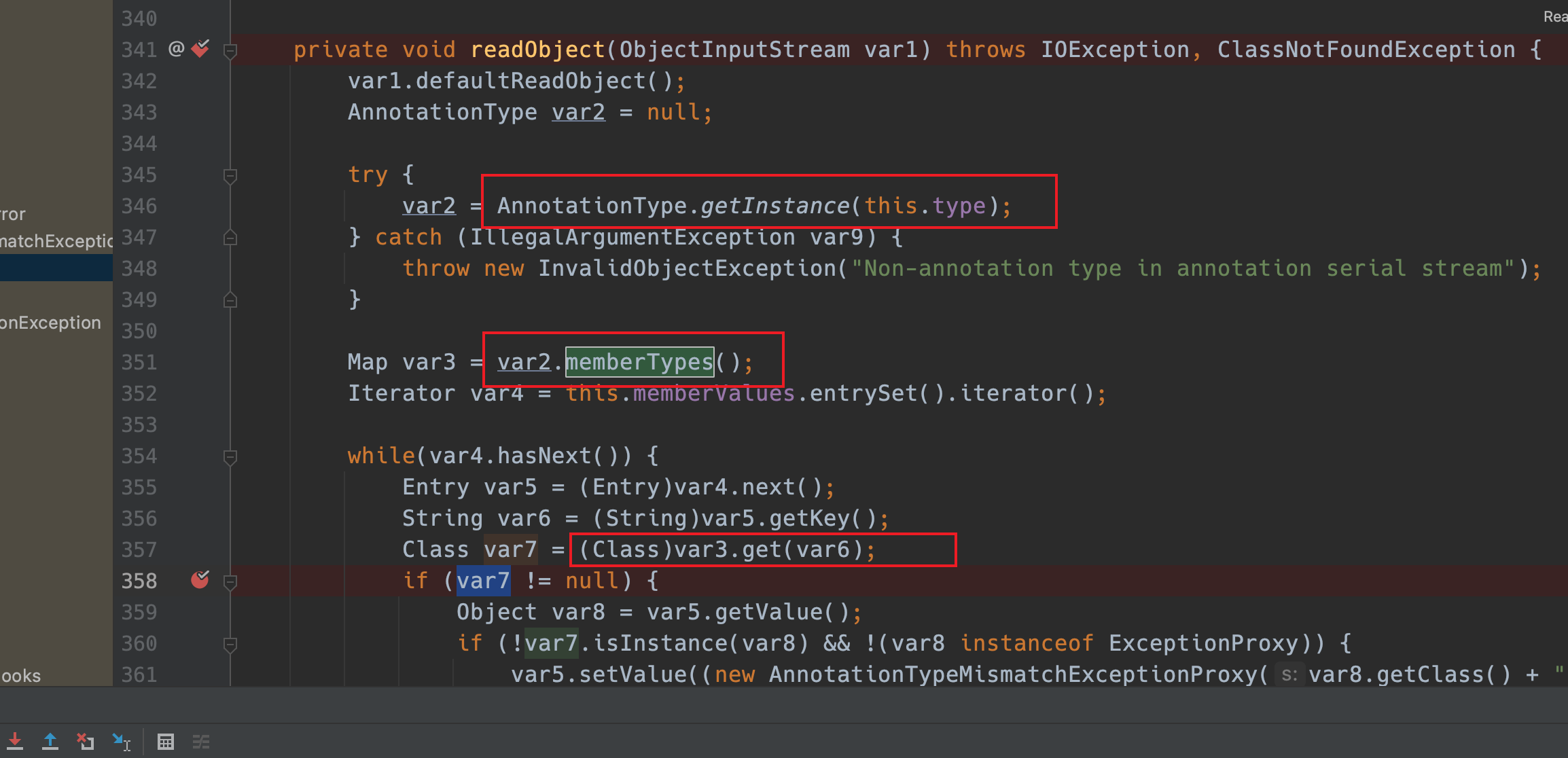Click the Run to Cursor icon
Image resolution: width=1568 pixels, height=758 pixels.
click(122, 741)
